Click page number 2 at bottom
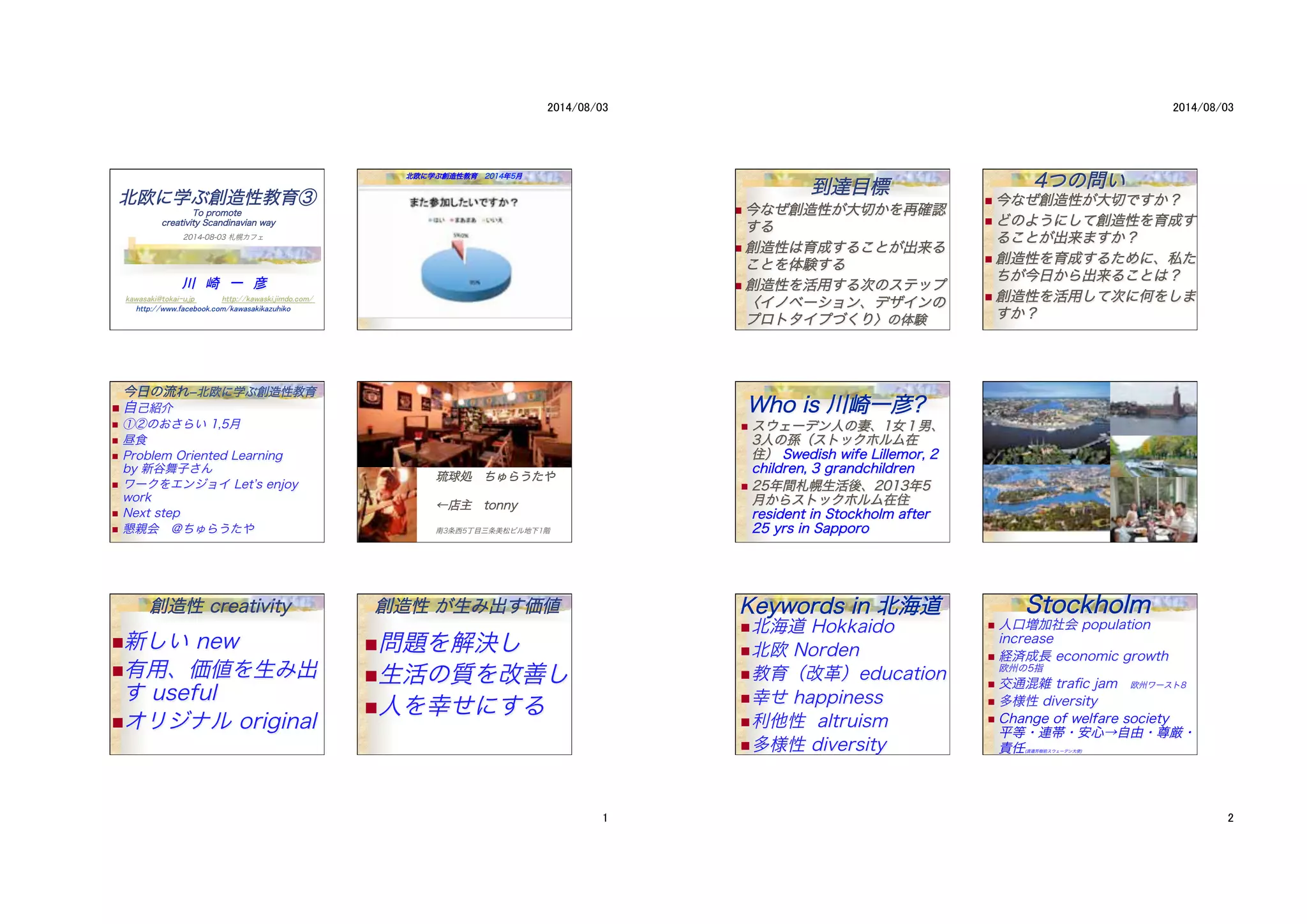The image size is (1307, 924). pos(1230,817)
